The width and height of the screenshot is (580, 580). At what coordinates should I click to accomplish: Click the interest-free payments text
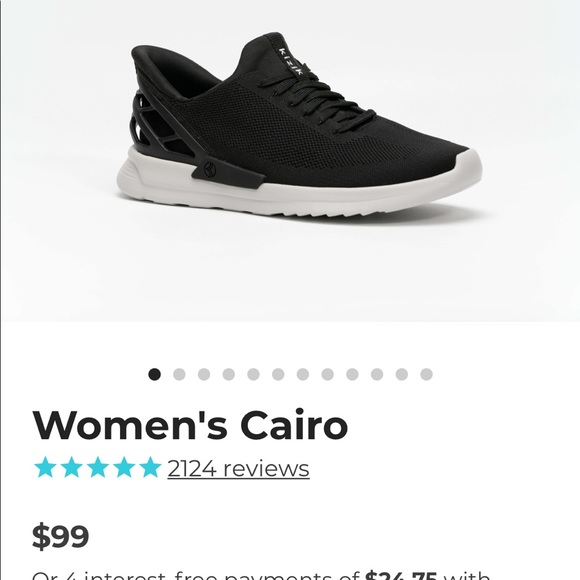pos(261,576)
